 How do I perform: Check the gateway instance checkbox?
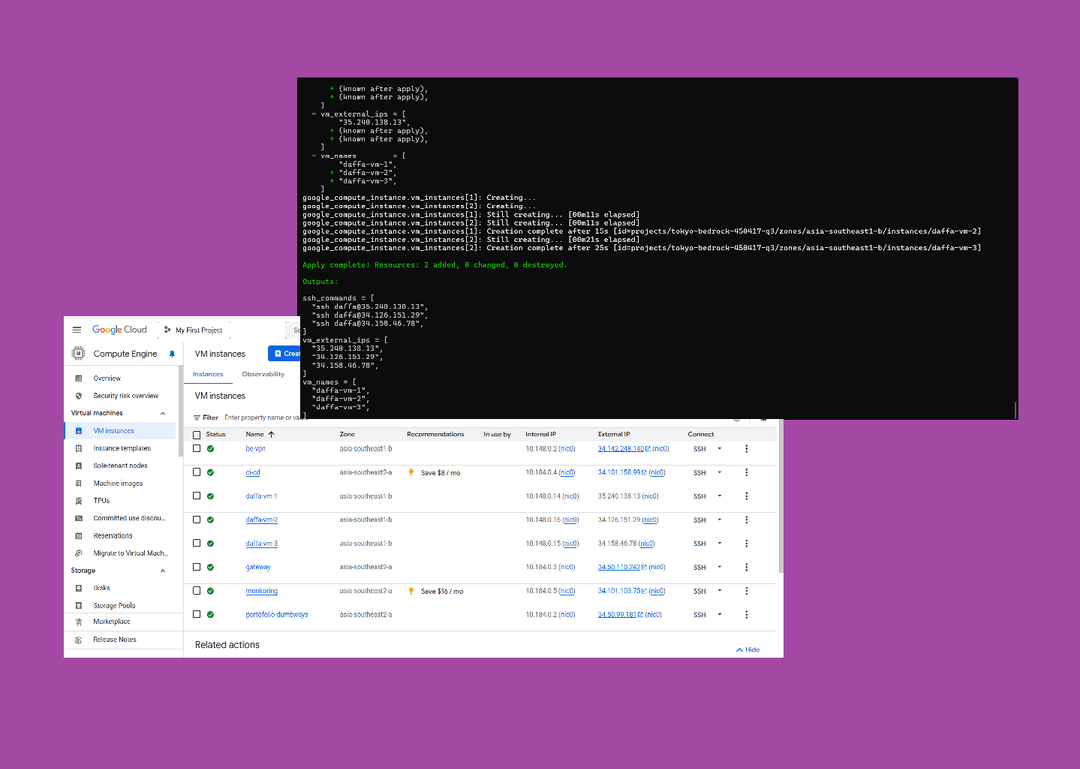[198, 567]
